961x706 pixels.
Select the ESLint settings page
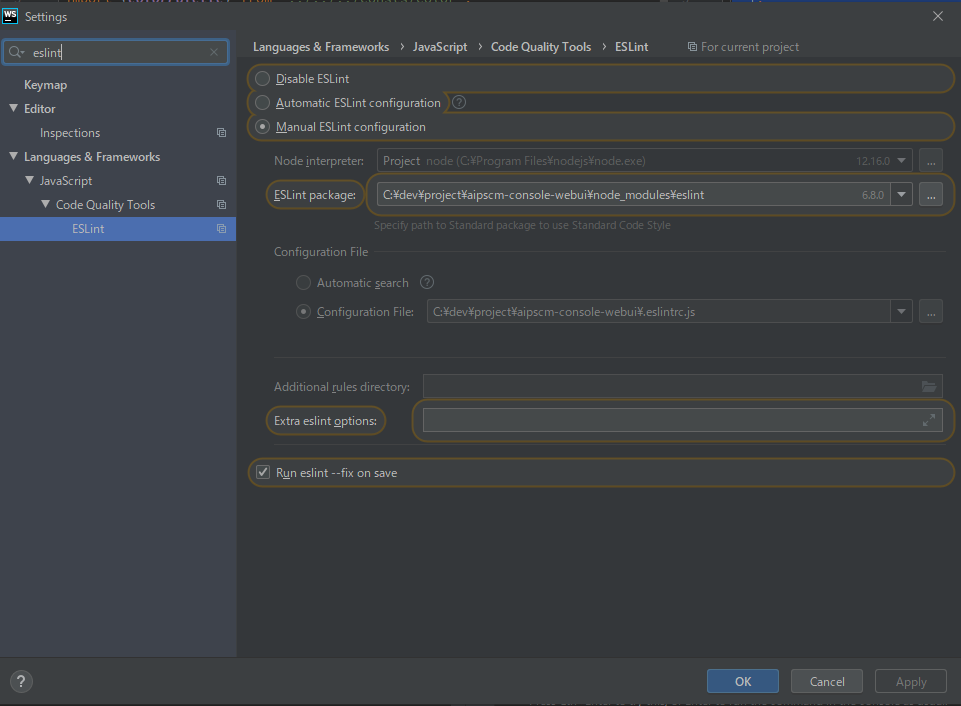(x=118, y=229)
